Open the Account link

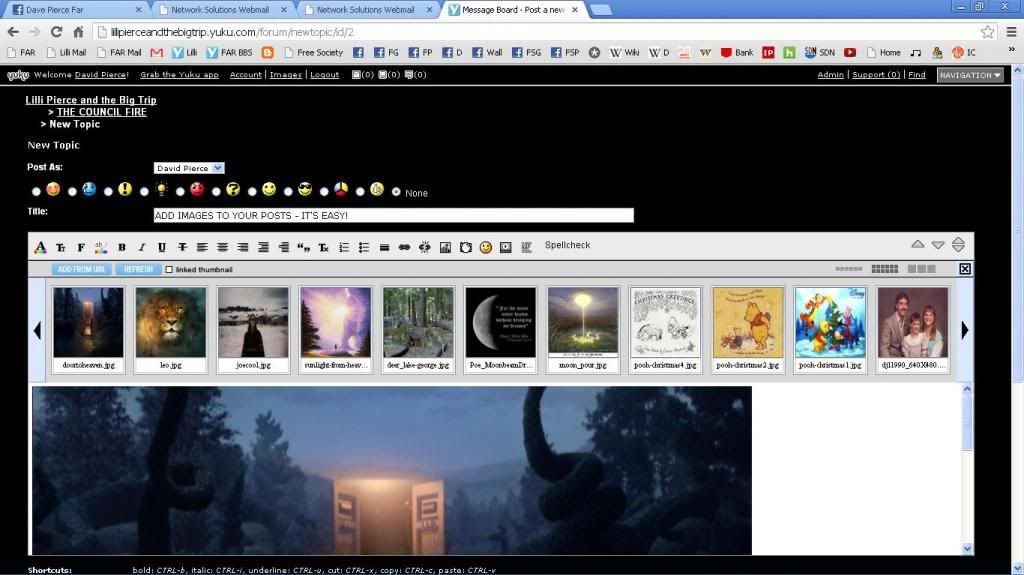tap(246, 74)
